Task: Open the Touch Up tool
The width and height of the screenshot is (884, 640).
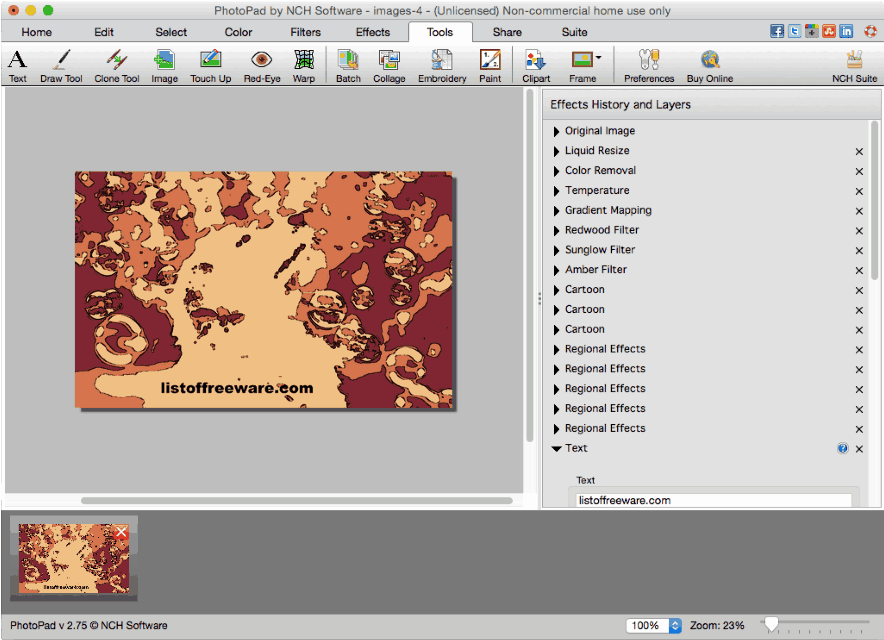Action: pos(210,65)
